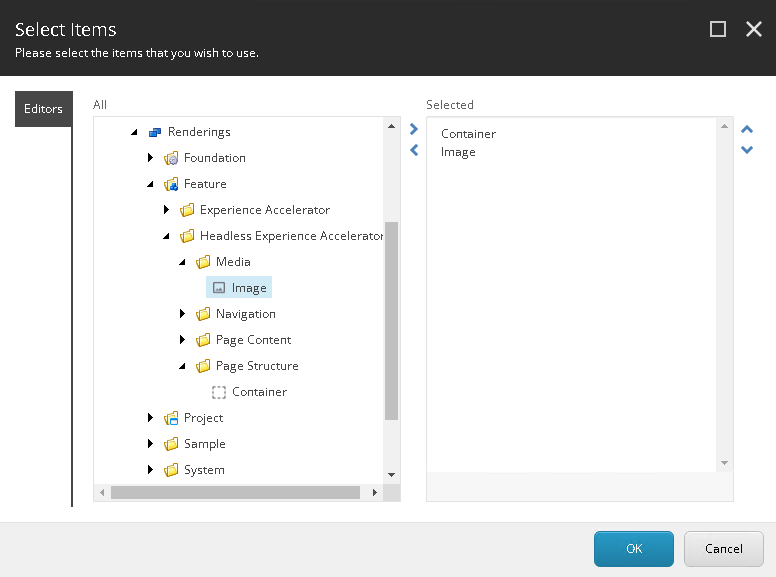776x577 pixels.
Task: Select the Foundation tree label
Action: click(x=215, y=158)
